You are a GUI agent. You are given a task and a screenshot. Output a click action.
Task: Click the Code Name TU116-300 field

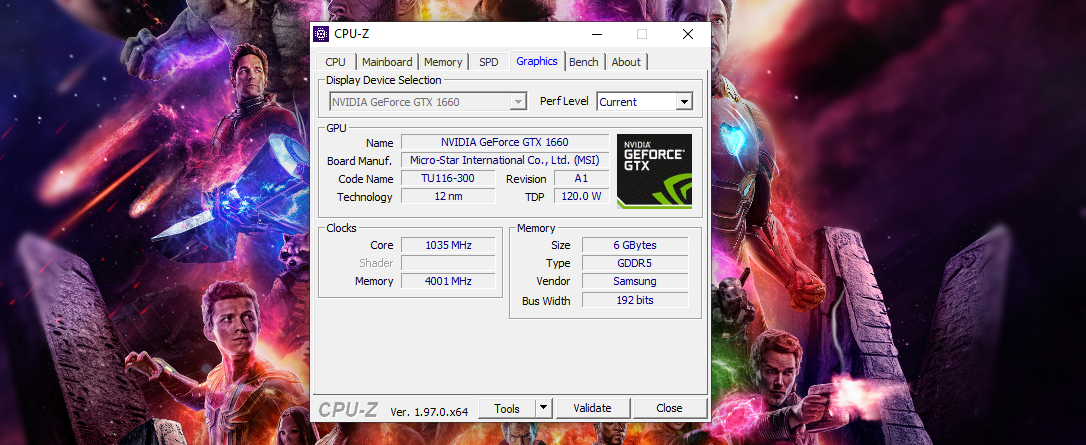(x=448, y=178)
